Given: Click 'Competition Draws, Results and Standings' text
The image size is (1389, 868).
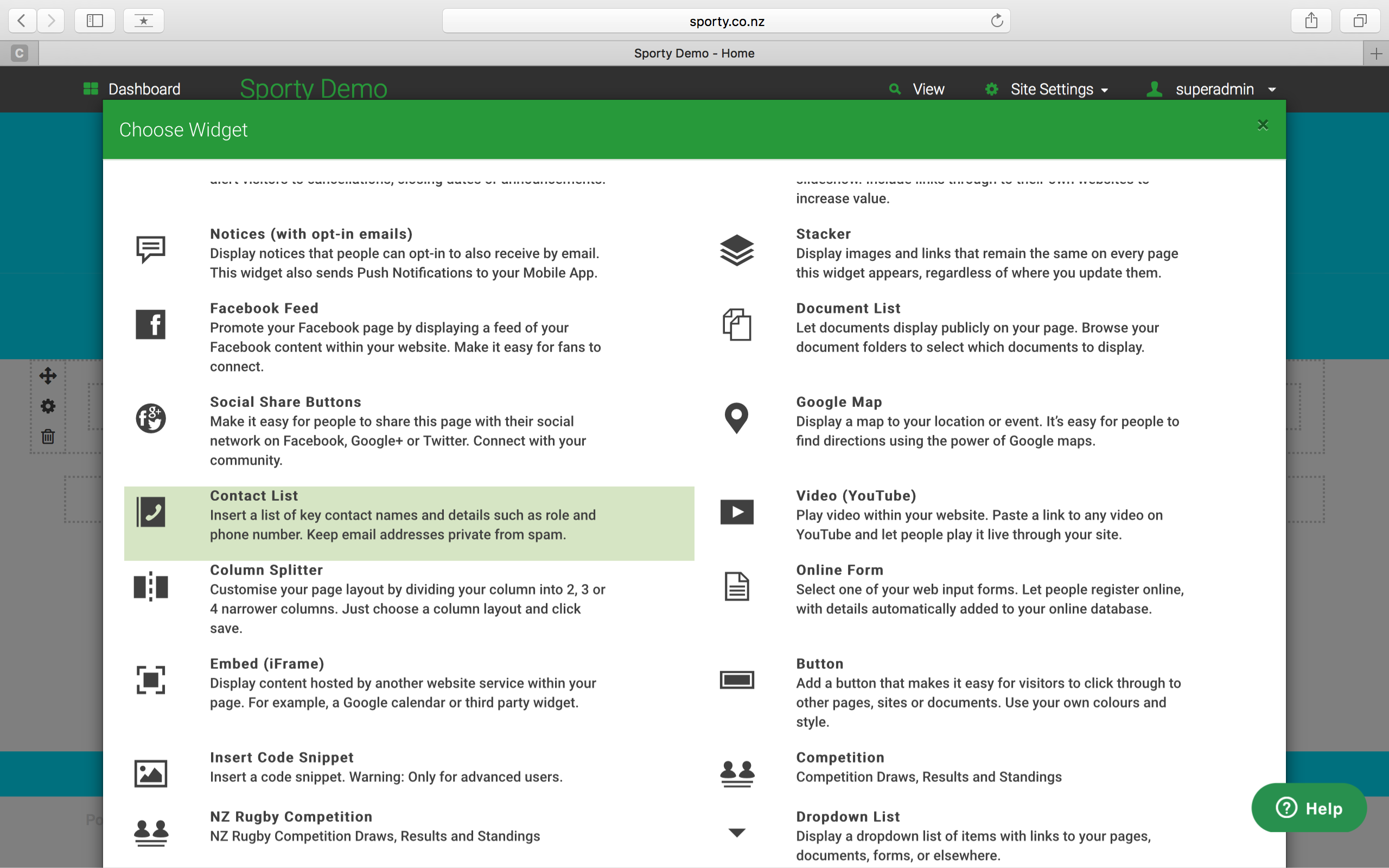Looking at the screenshot, I should point(929,777).
